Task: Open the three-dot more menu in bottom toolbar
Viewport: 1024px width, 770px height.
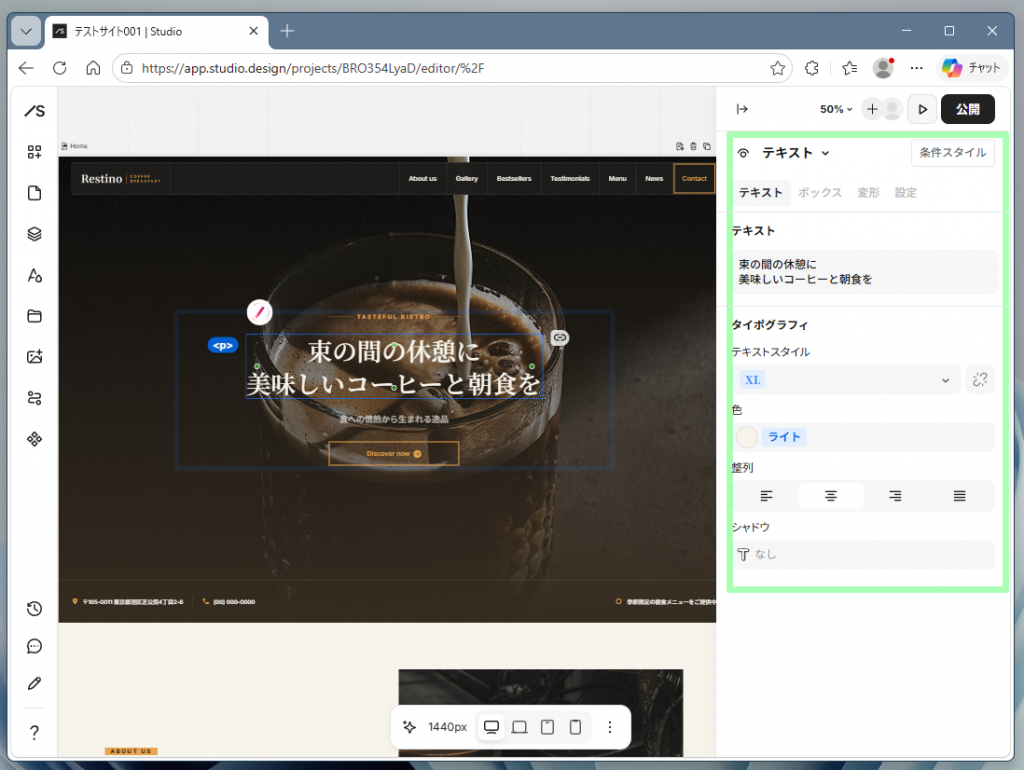Action: coord(609,727)
